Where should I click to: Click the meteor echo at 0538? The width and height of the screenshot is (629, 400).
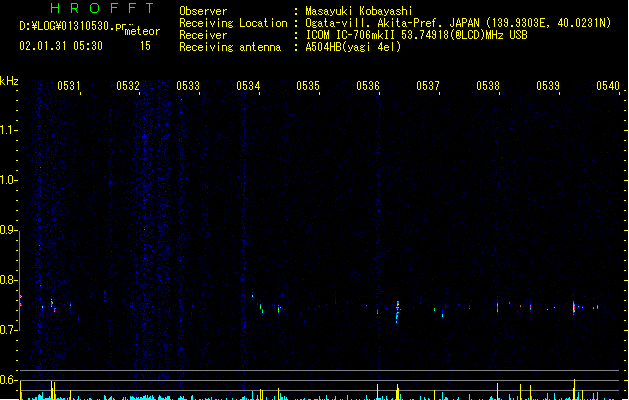(x=497, y=307)
